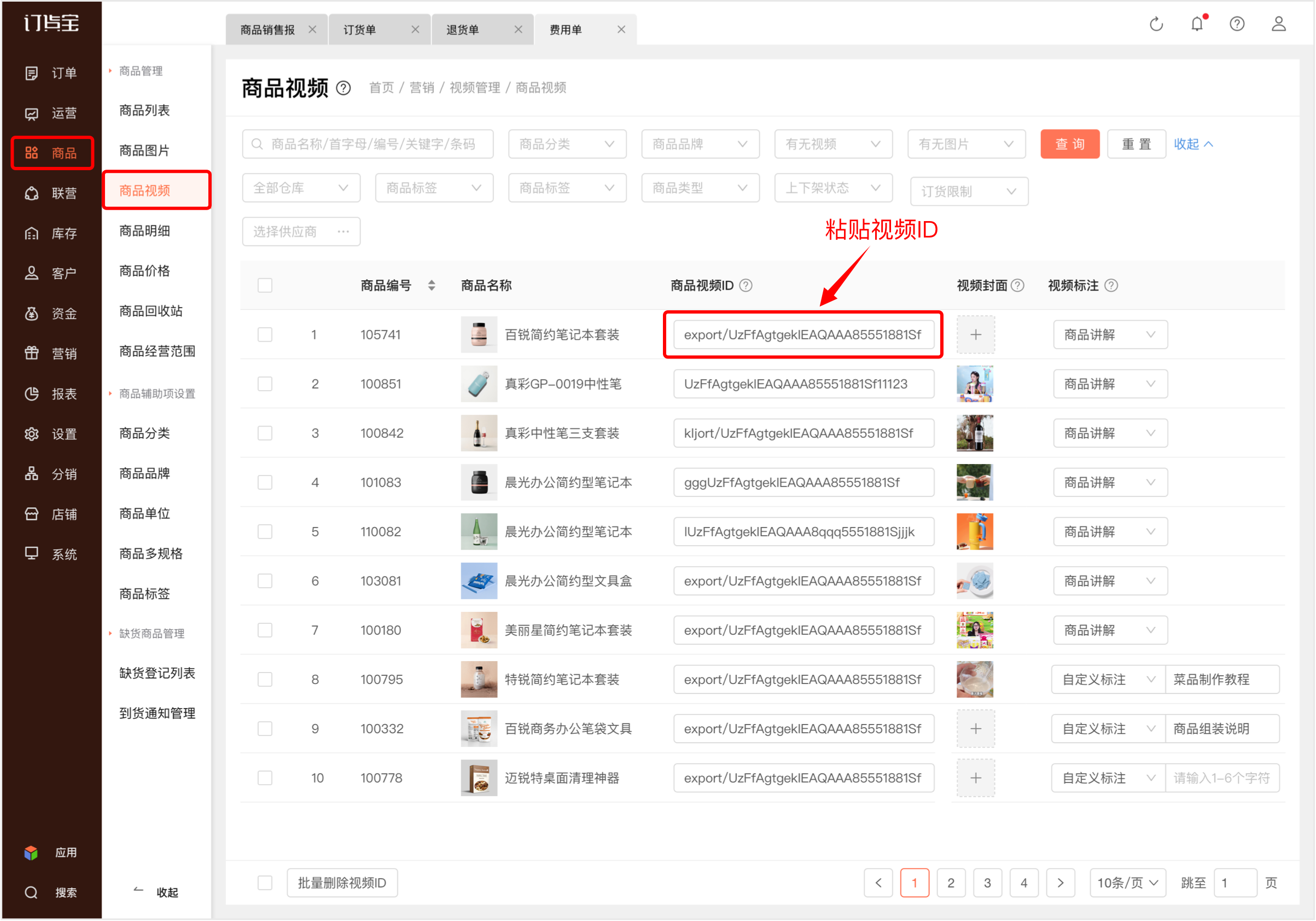This screenshot has height=921, width=1316.
Task: Open the 资金 sidebar icon
Action: [x=32, y=314]
